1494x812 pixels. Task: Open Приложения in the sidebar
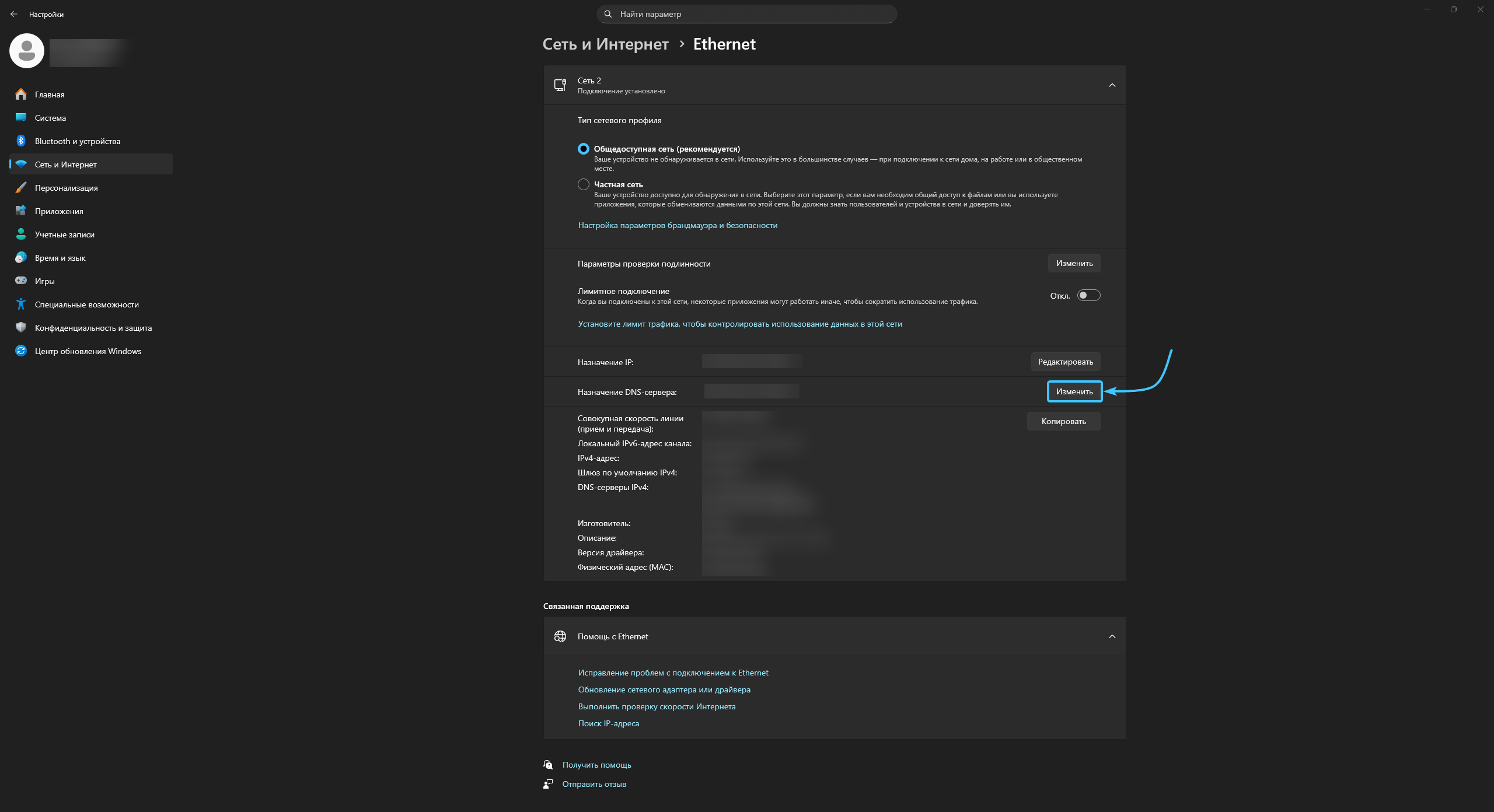(x=59, y=211)
